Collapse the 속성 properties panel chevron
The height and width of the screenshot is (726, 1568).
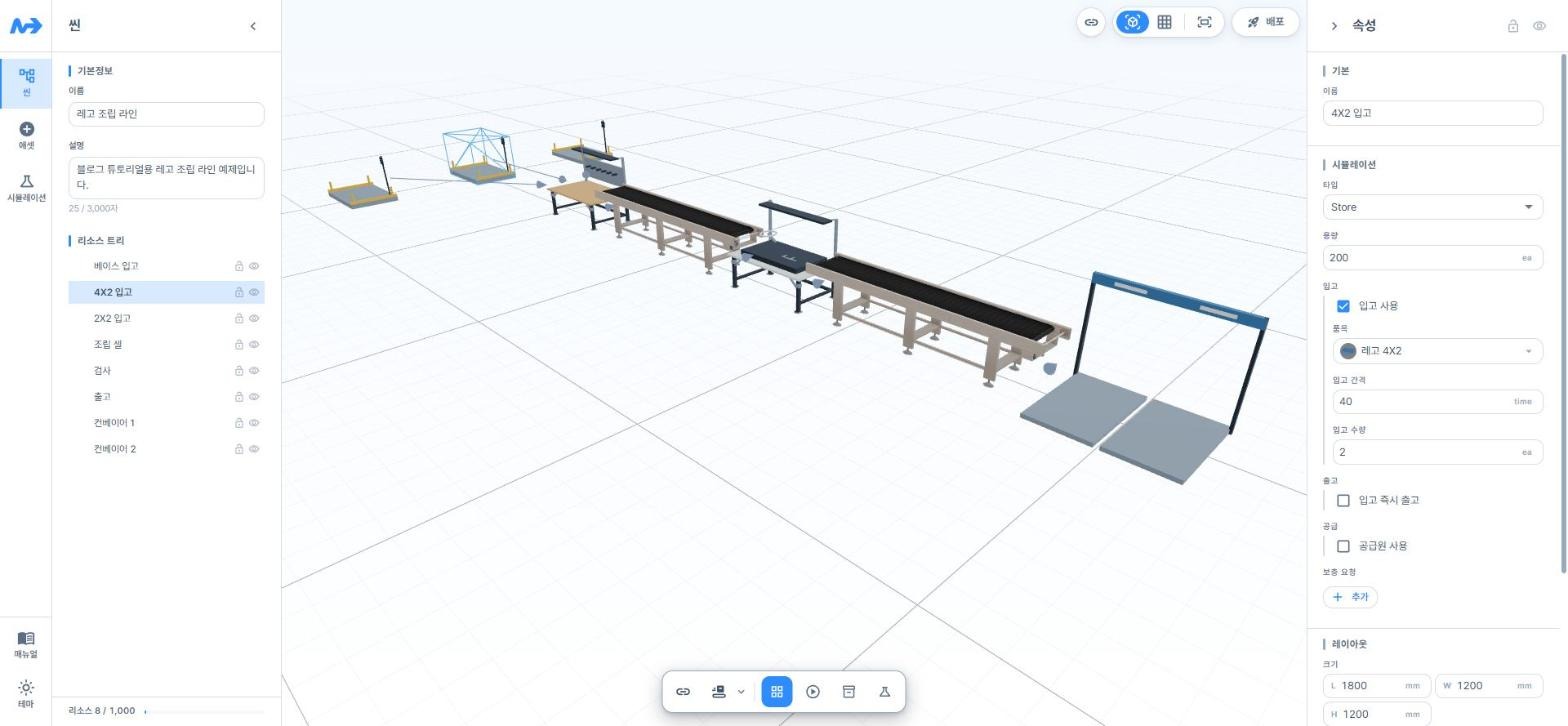coord(1334,26)
